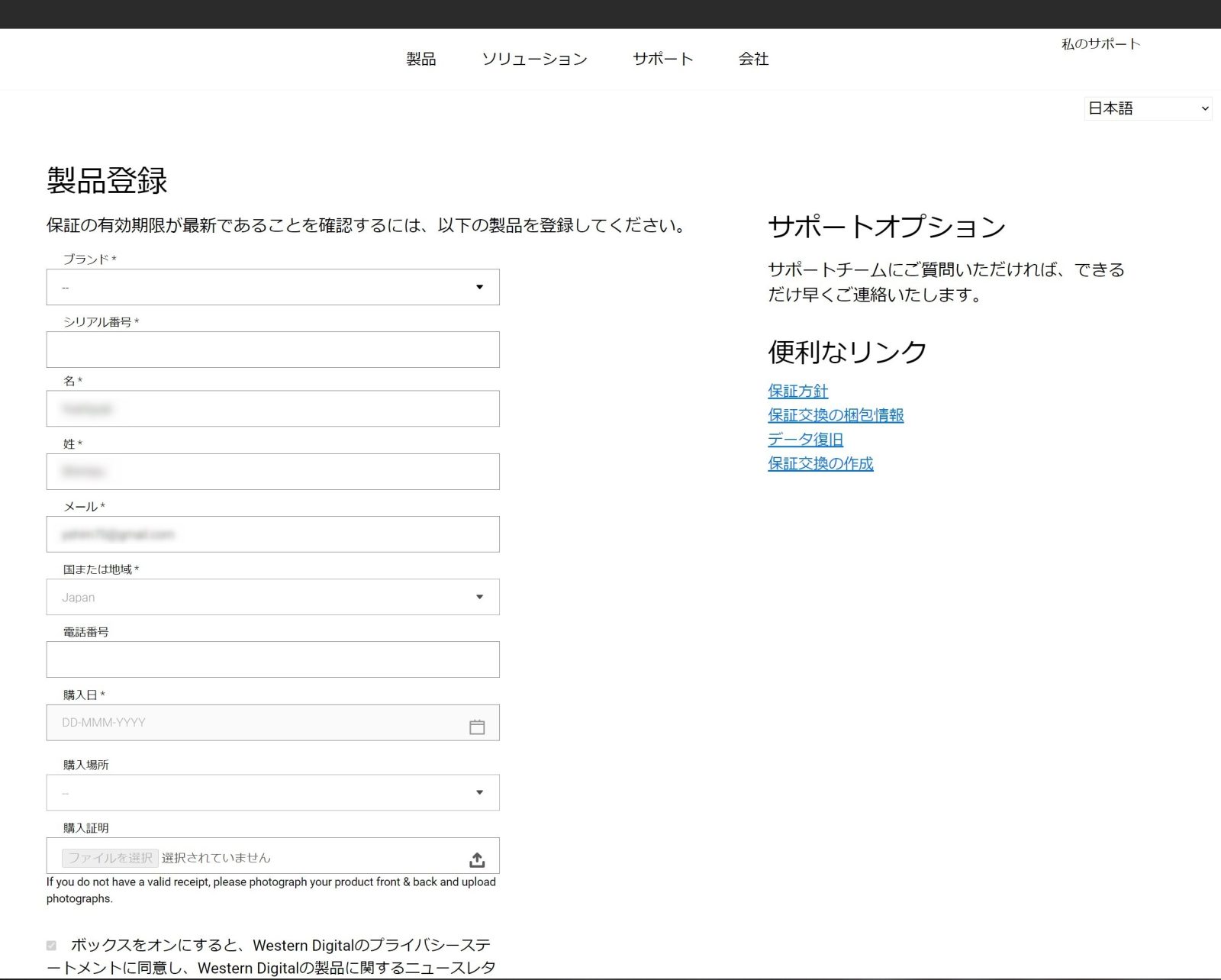Click the calendar icon in purchase date field
Image resolution: width=1221 pixels, height=980 pixels.
[x=477, y=727]
